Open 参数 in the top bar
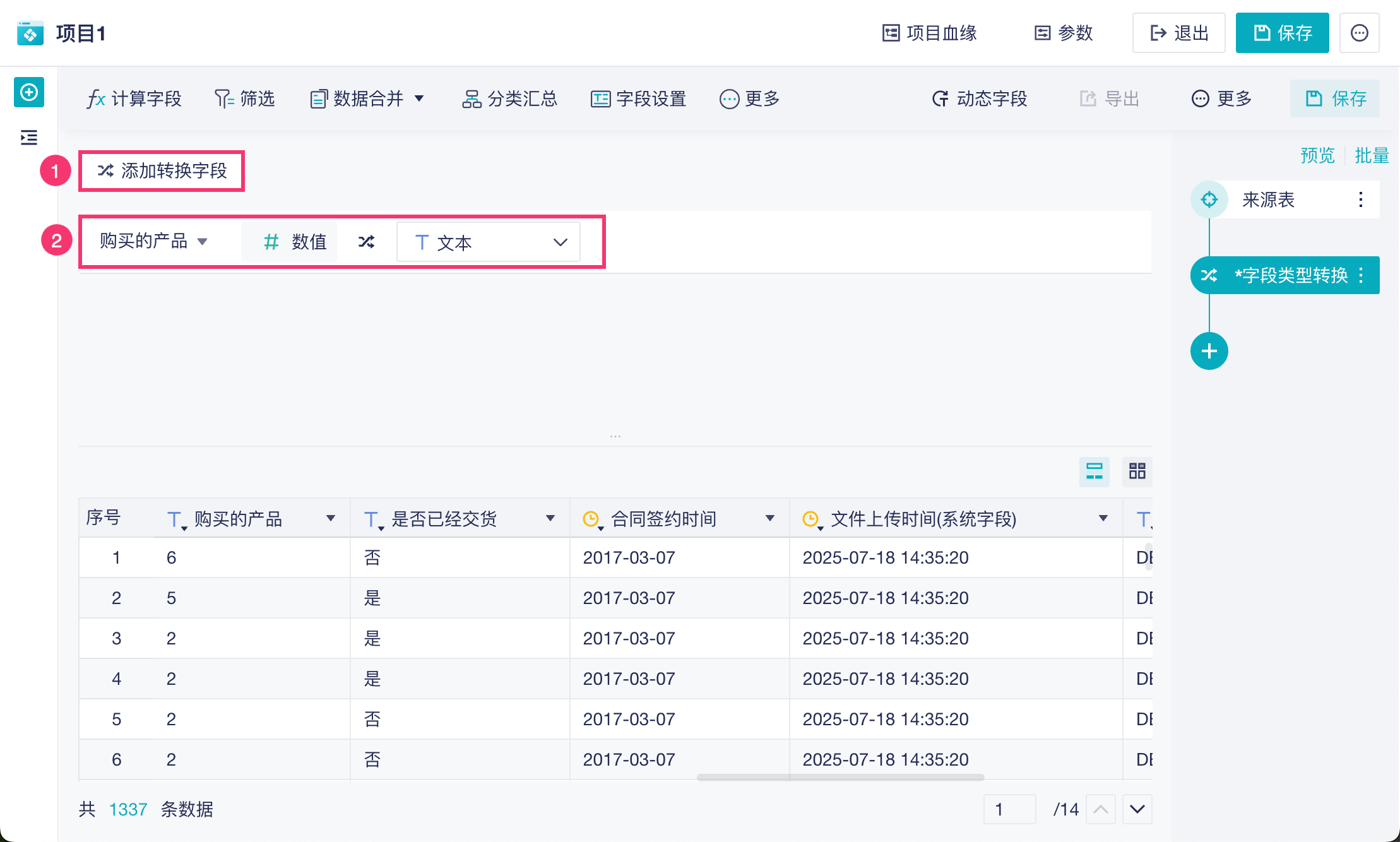 pyautogui.click(x=1064, y=33)
